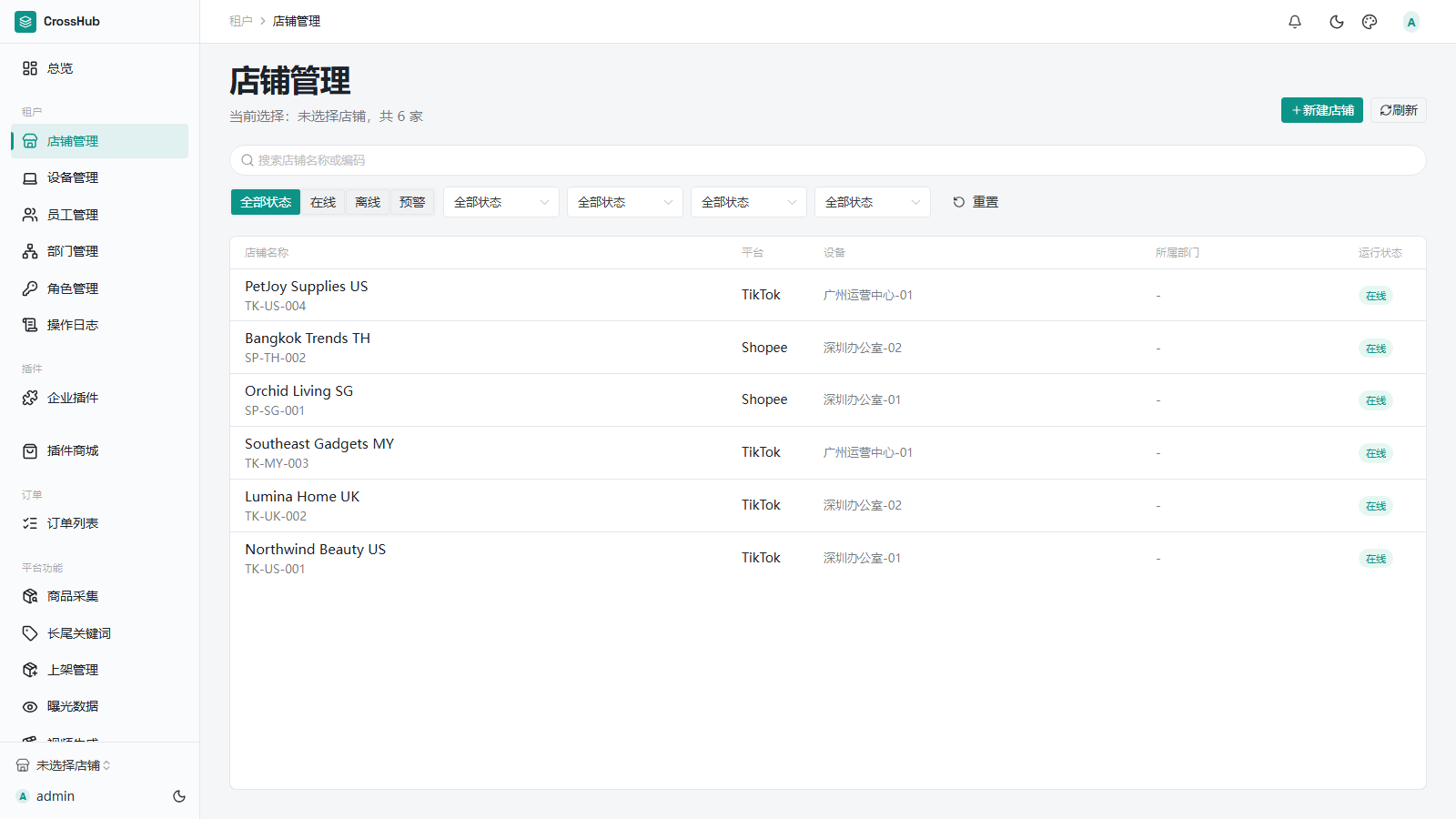This screenshot has width=1456, height=819.
Task: Click the 角色管理 key icon
Action: point(30,288)
